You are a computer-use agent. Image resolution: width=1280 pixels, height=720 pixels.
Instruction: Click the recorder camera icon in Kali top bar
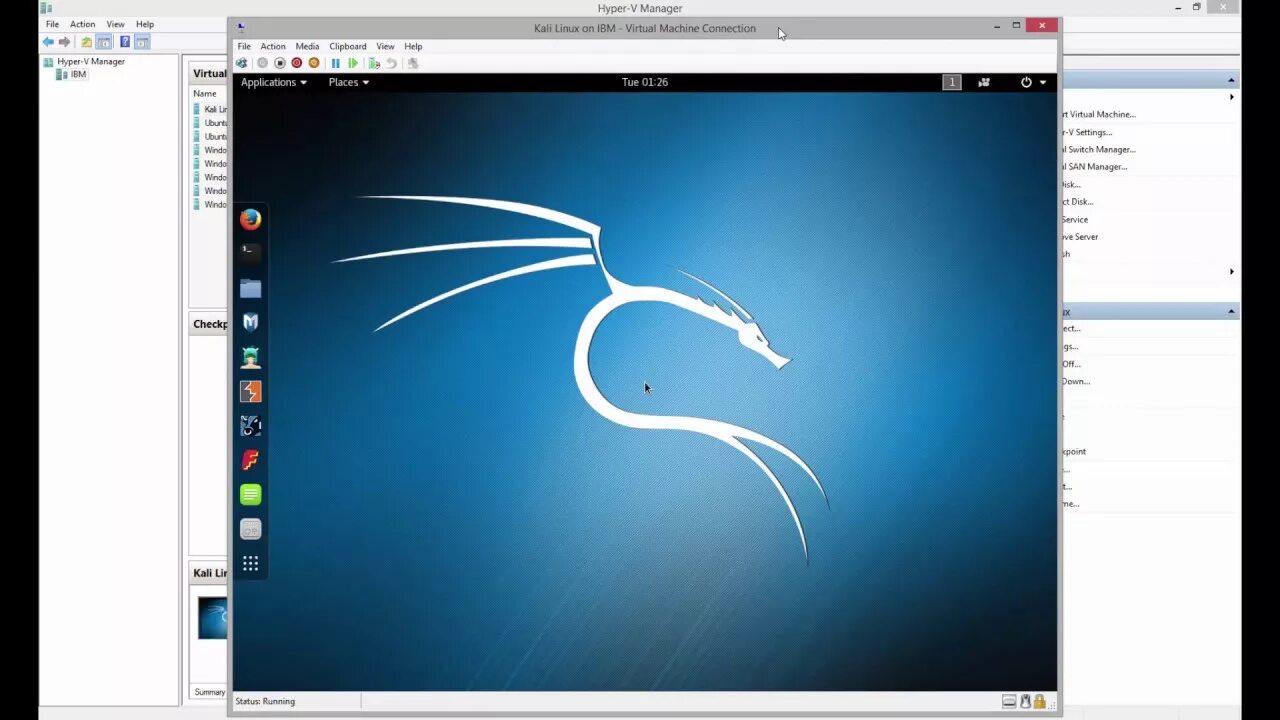point(984,82)
